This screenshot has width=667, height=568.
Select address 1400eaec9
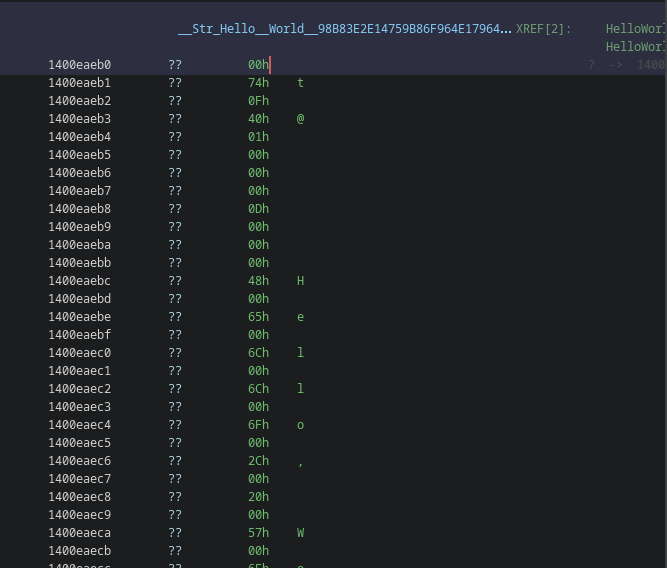[x=80, y=515]
